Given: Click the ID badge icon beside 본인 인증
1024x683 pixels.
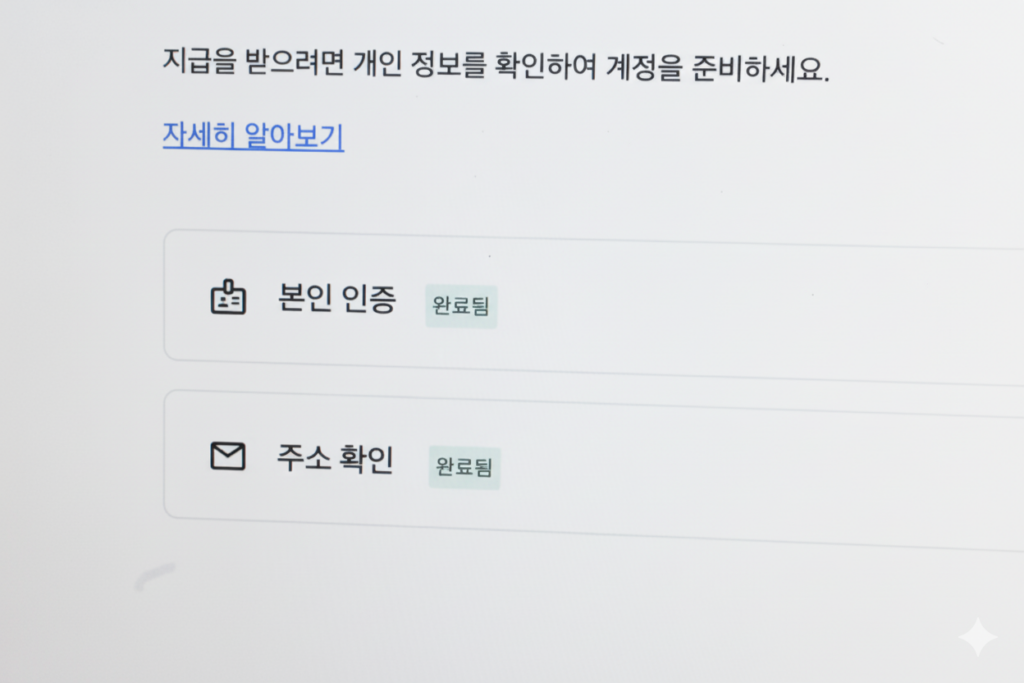Looking at the screenshot, I should [x=228, y=298].
